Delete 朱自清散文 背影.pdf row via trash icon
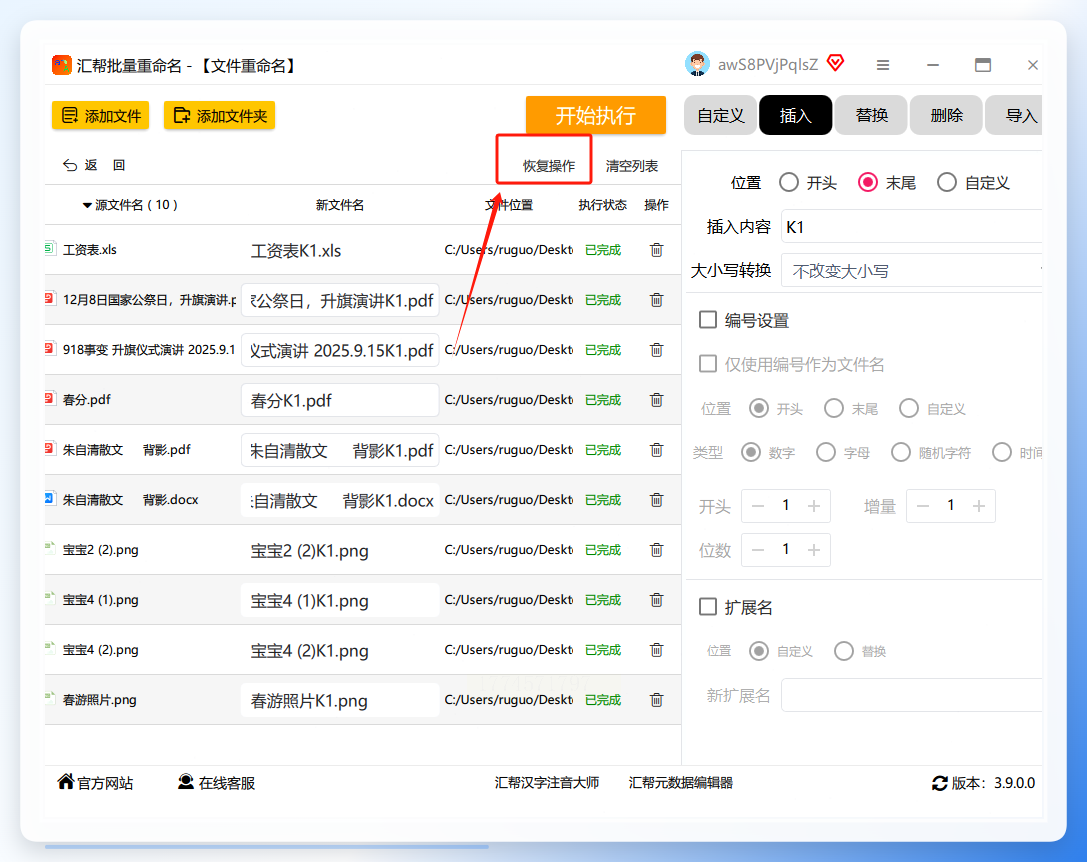The image size is (1087, 862). pos(656,449)
